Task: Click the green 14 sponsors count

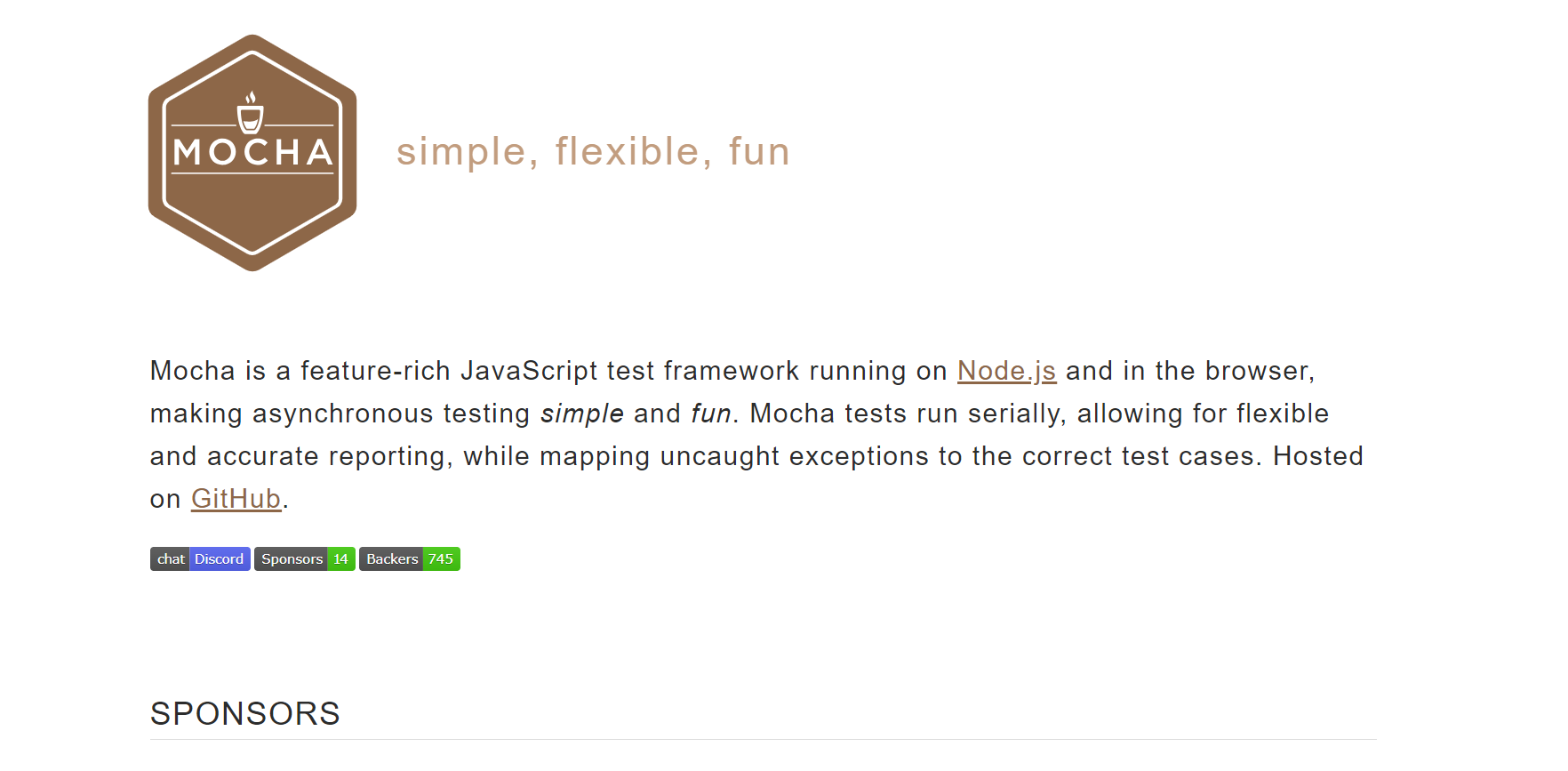Action: pyautogui.click(x=340, y=559)
